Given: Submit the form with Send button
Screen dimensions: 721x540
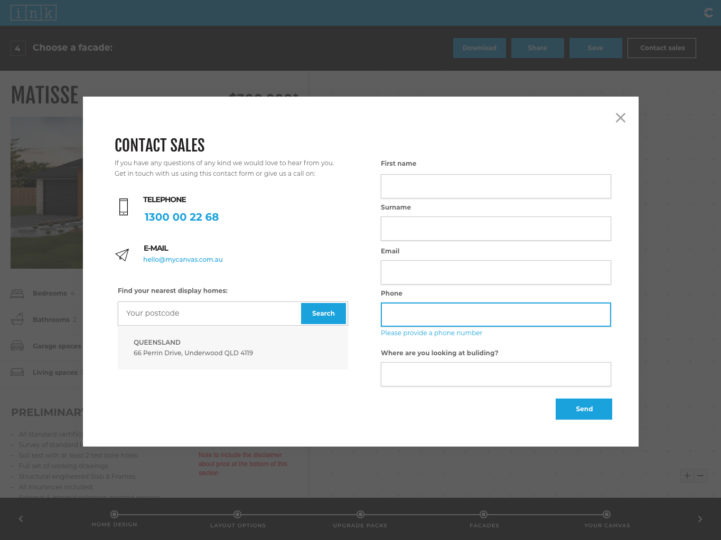Looking at the screenshot, I should pos(583,409).
